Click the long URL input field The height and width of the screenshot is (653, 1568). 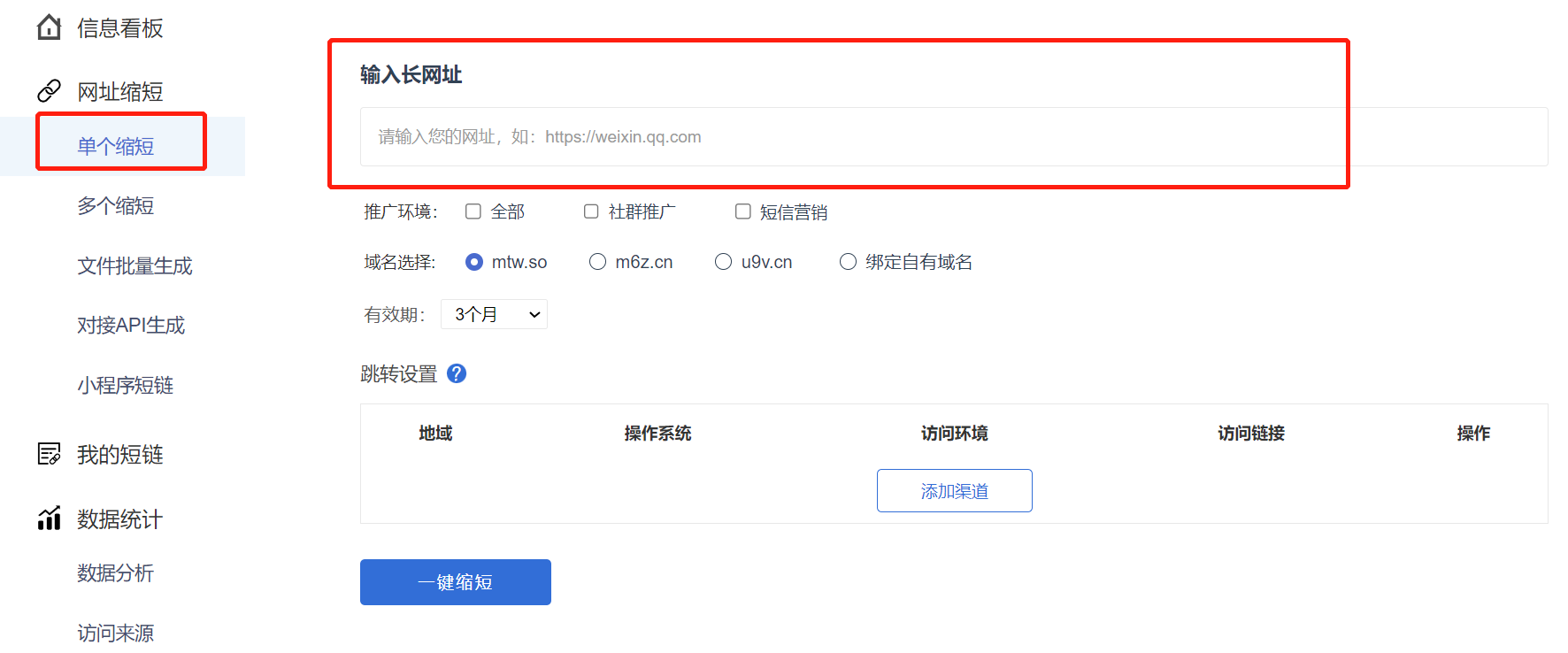coord(953,137)
